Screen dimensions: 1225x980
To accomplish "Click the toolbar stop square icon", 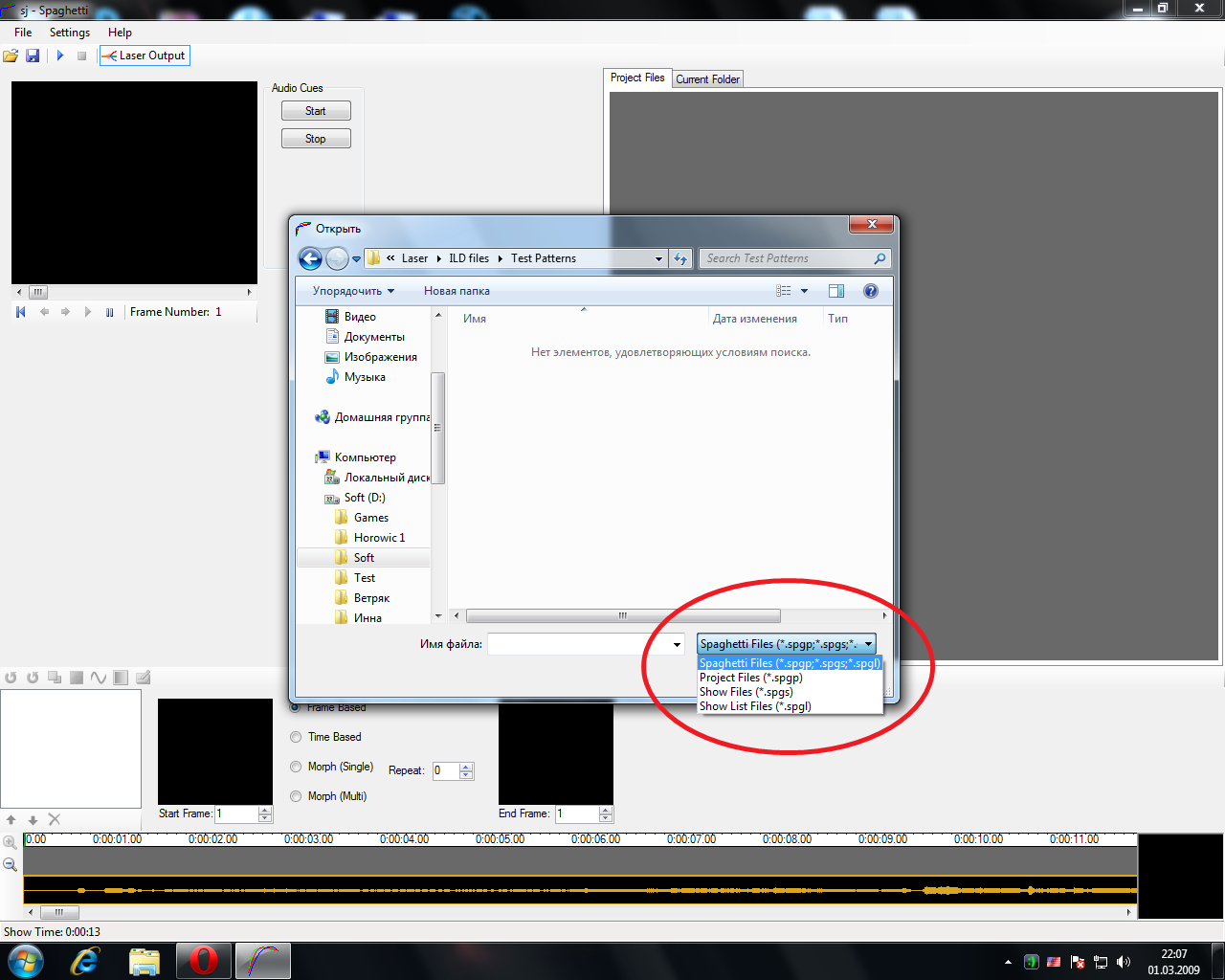I will tap(82, 56).
